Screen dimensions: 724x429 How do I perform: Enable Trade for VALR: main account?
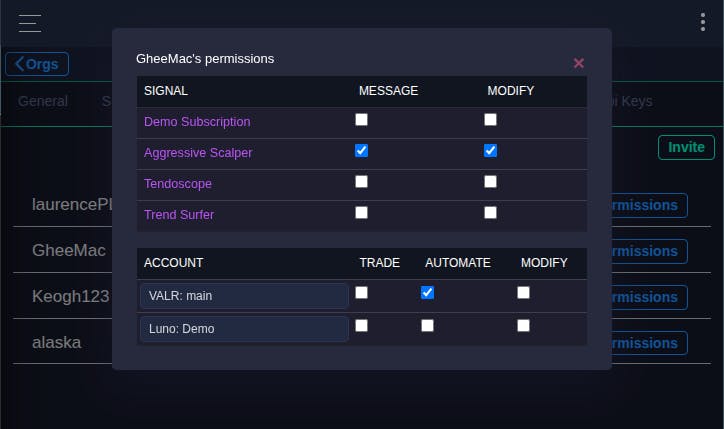coord(362,293)
